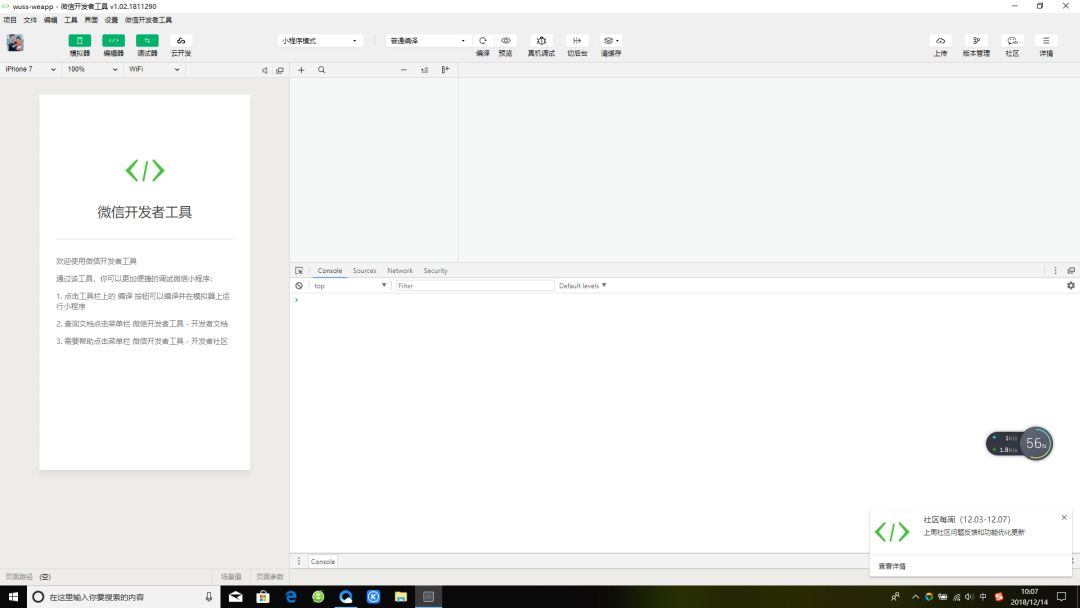
Task: Open the 文件 menu
Action: pyautogui.click(x=30, y=20)
